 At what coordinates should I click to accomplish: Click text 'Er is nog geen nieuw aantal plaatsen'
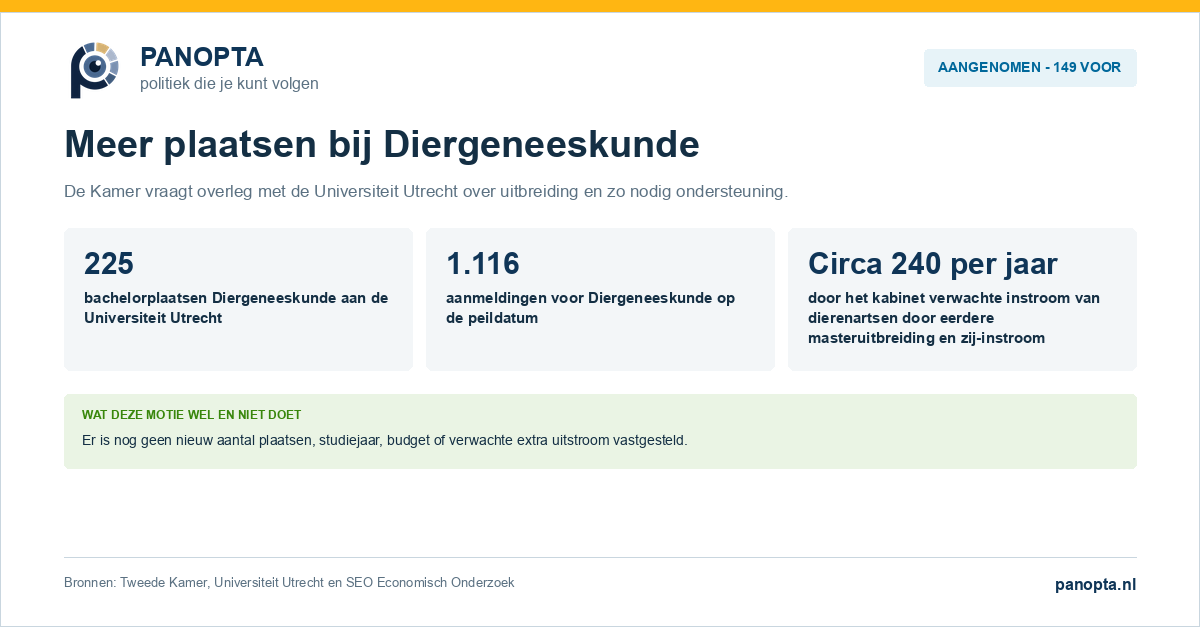(x=384, y=440)
